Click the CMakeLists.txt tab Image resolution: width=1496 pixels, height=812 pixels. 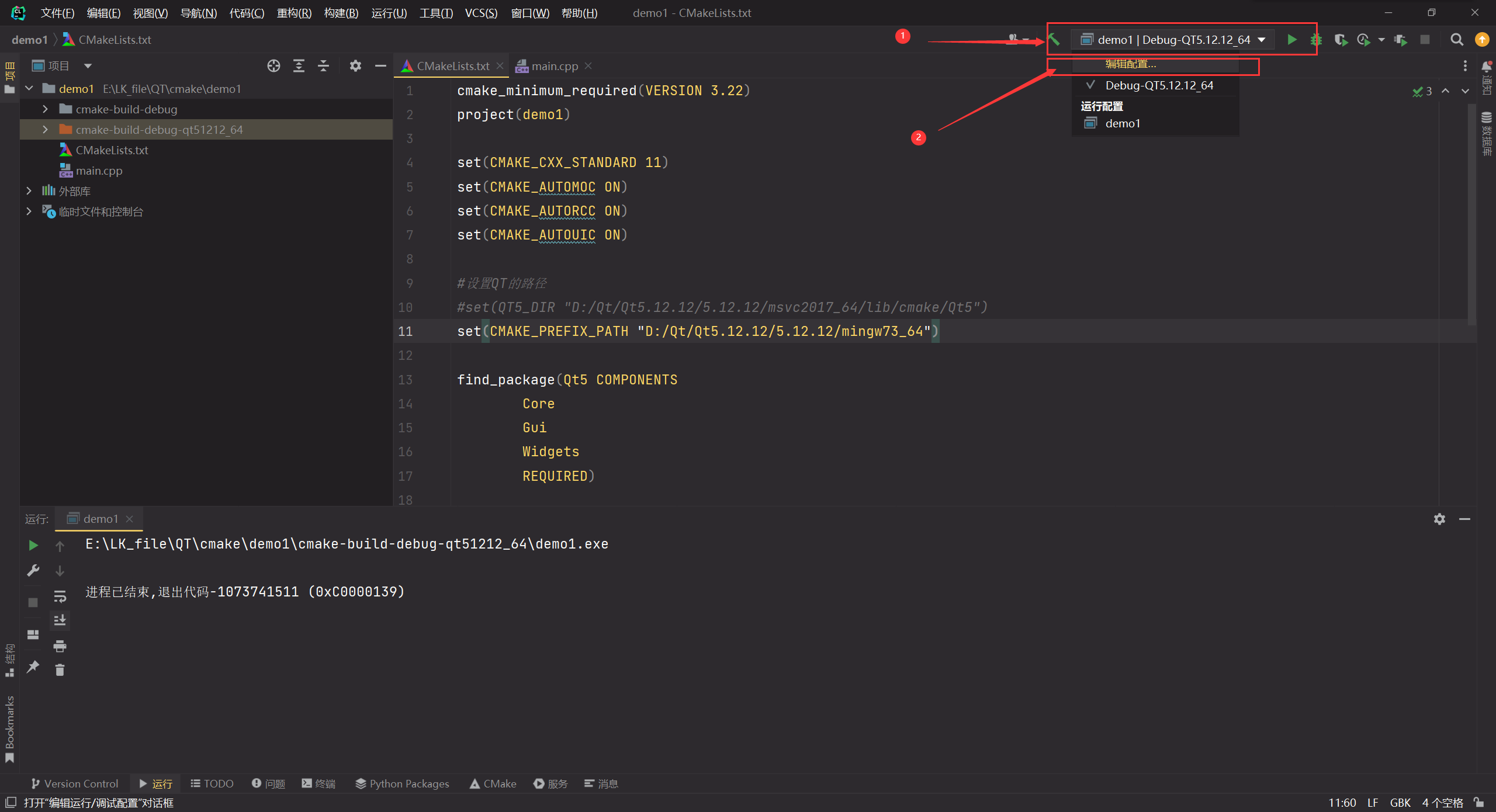pos(448,65)
